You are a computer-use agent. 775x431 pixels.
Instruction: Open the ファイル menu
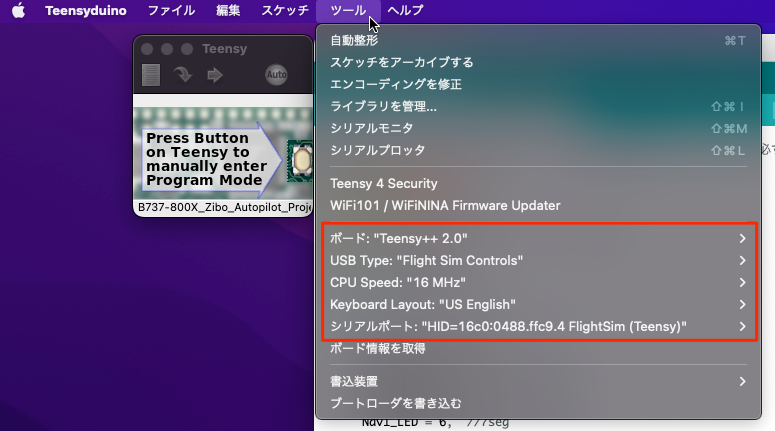point(172,10)
